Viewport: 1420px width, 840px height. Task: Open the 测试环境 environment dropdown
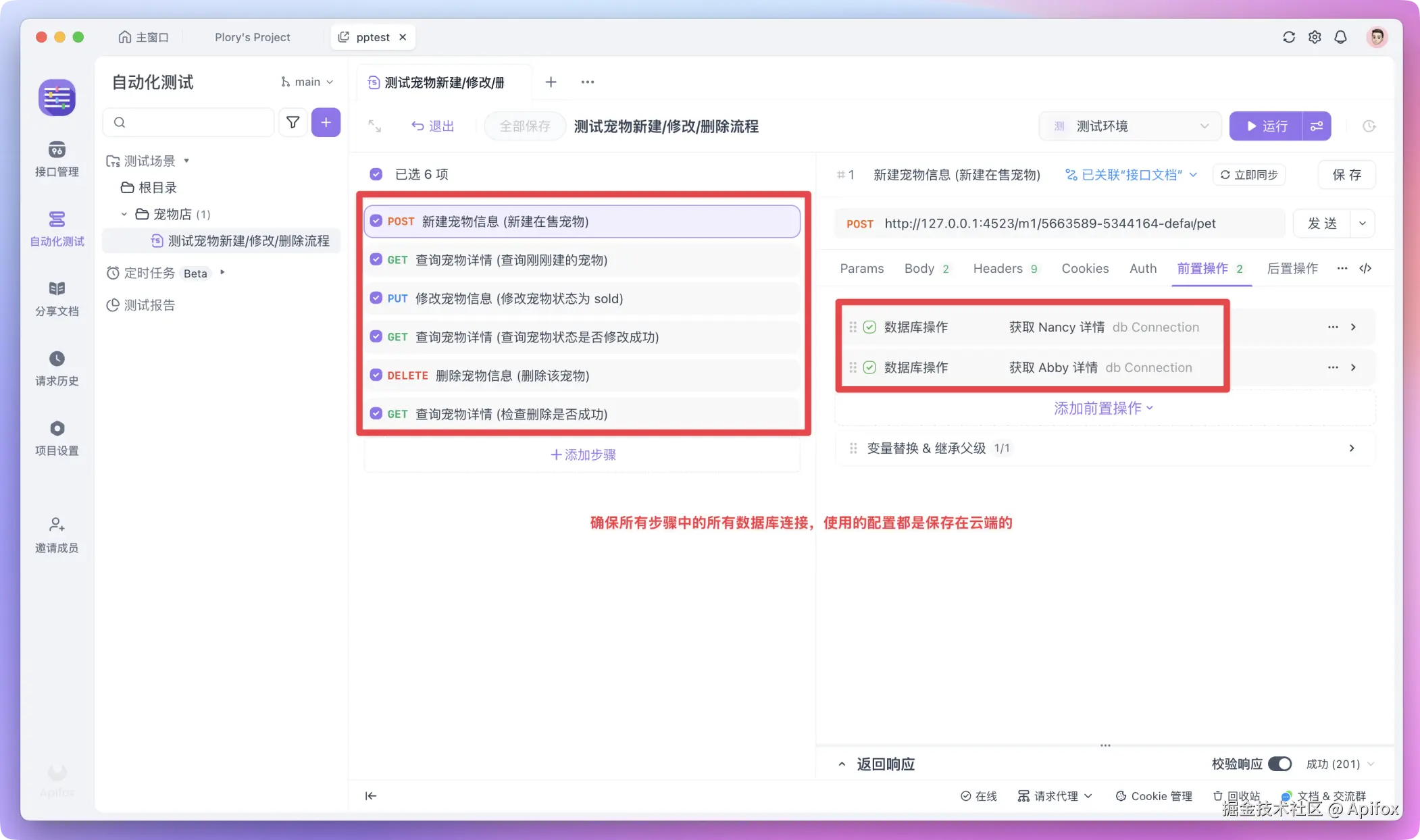(1130, 126)
